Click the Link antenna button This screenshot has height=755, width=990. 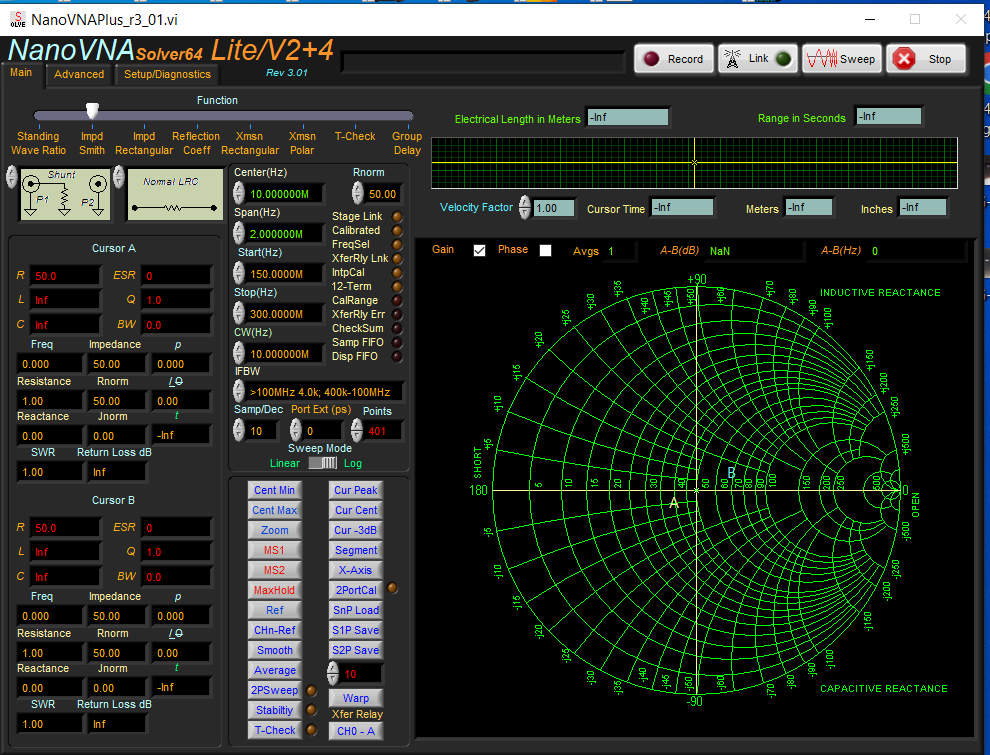click(x=758, y=59)
